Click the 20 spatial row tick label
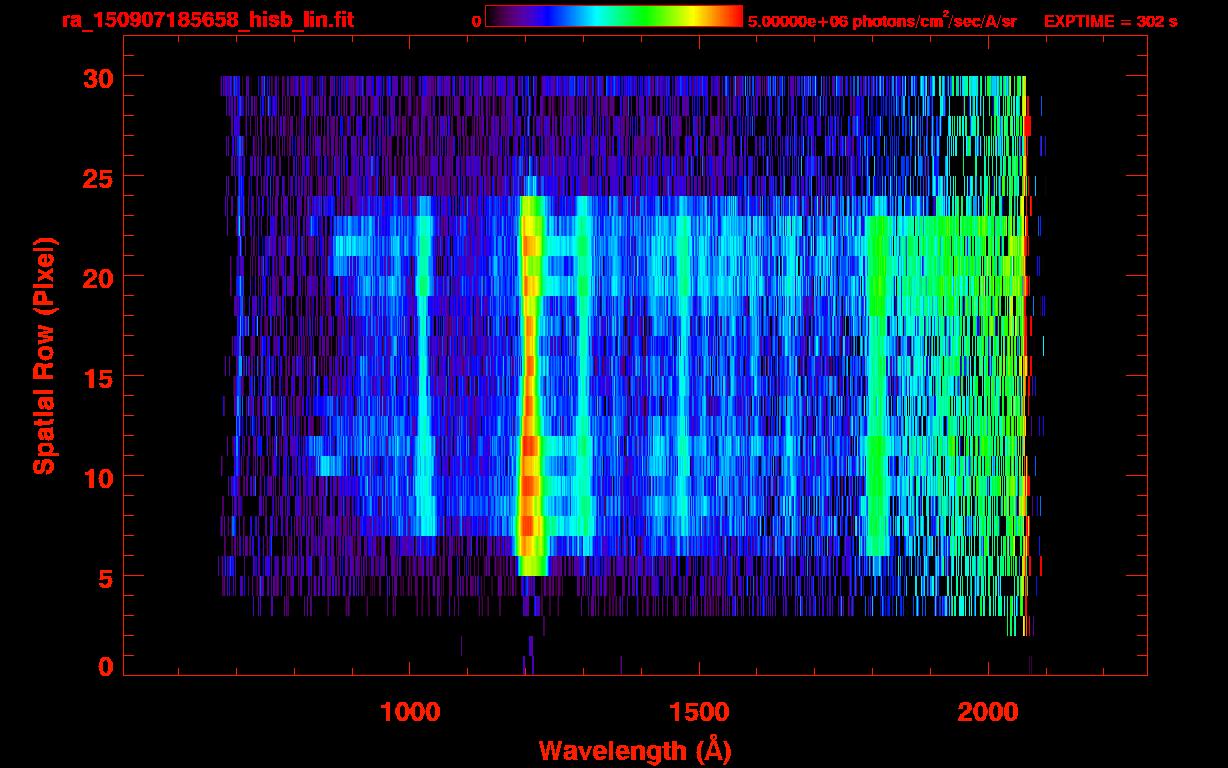The image size is (1228, 768). 97,277
